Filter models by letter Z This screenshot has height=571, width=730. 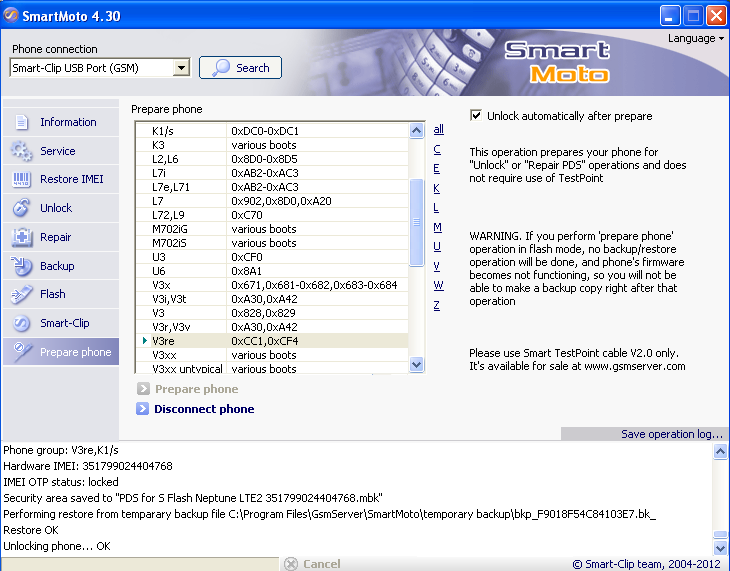pos(436,306)
